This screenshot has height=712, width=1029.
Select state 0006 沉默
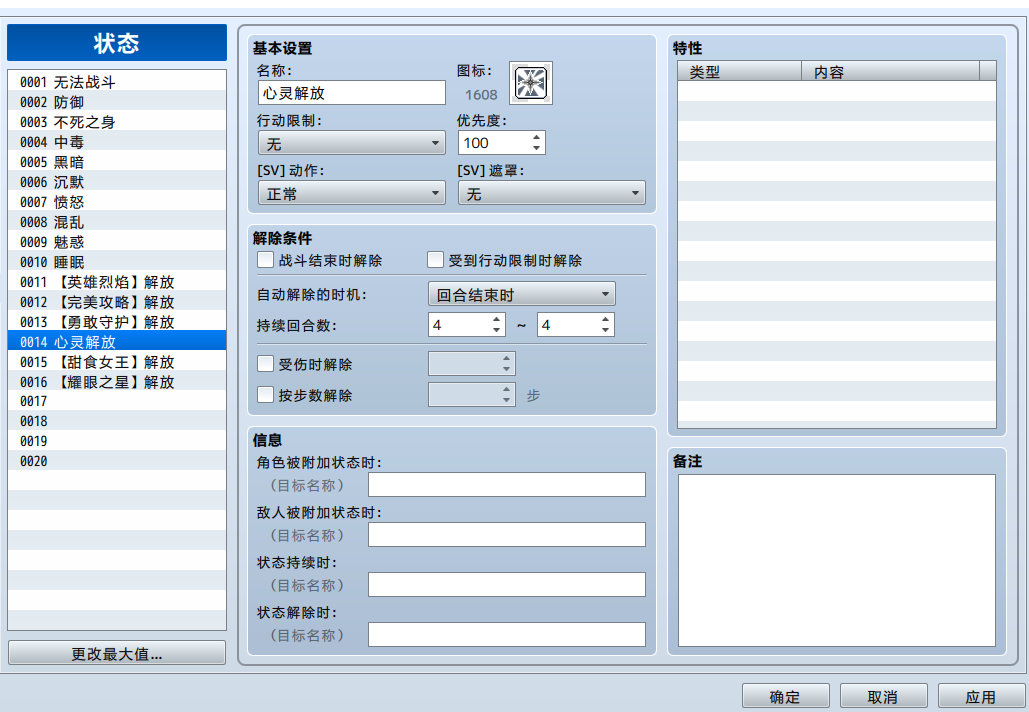point(117,182)
